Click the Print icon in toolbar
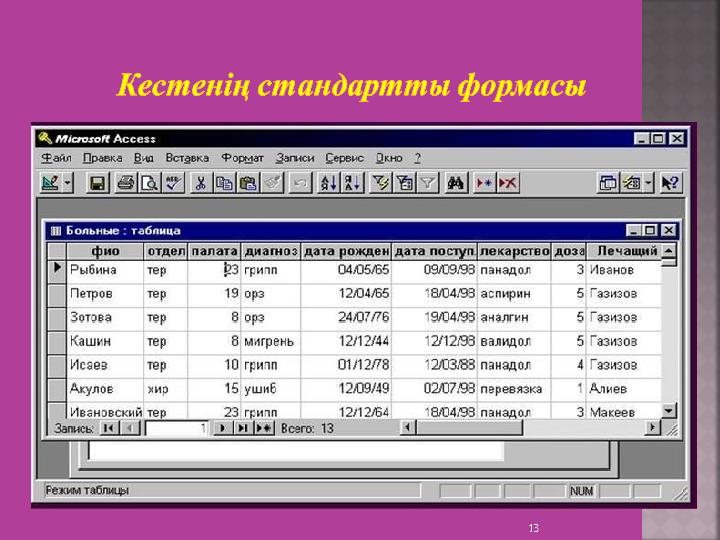Image resolution: width=720 pixels, height=540 pixels. (126, 183)
